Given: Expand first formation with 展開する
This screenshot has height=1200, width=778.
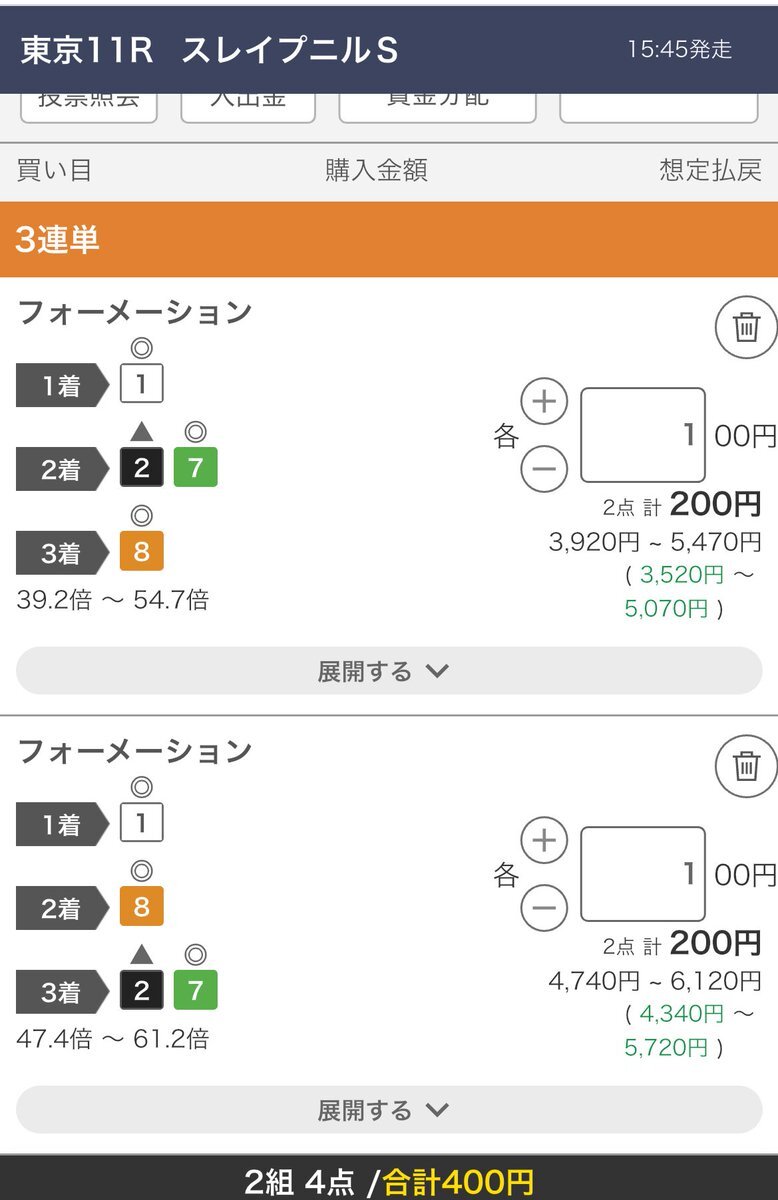Looking at the screenshot, I should coord(389,671).
